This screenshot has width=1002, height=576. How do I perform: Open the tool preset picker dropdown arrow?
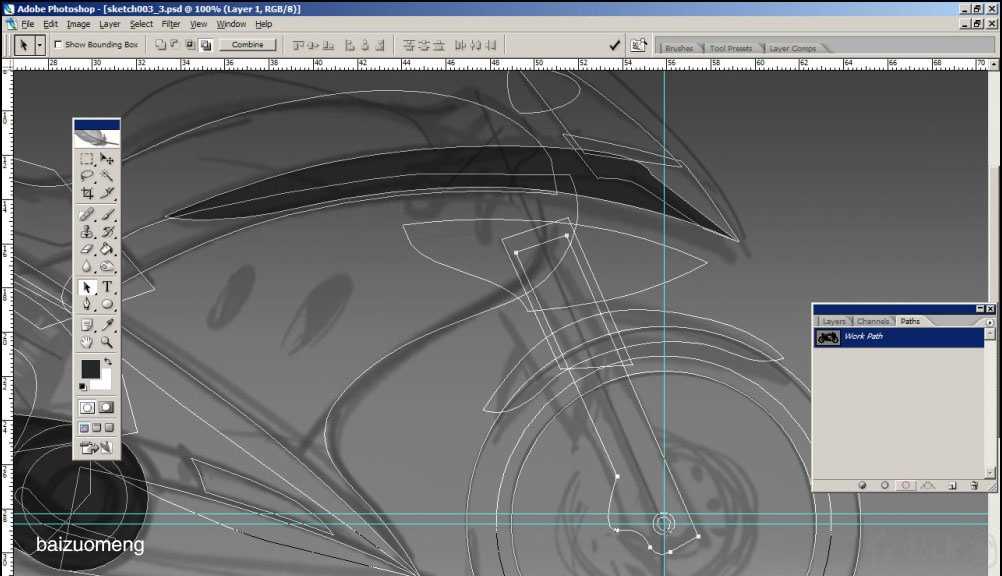(40, 45)
